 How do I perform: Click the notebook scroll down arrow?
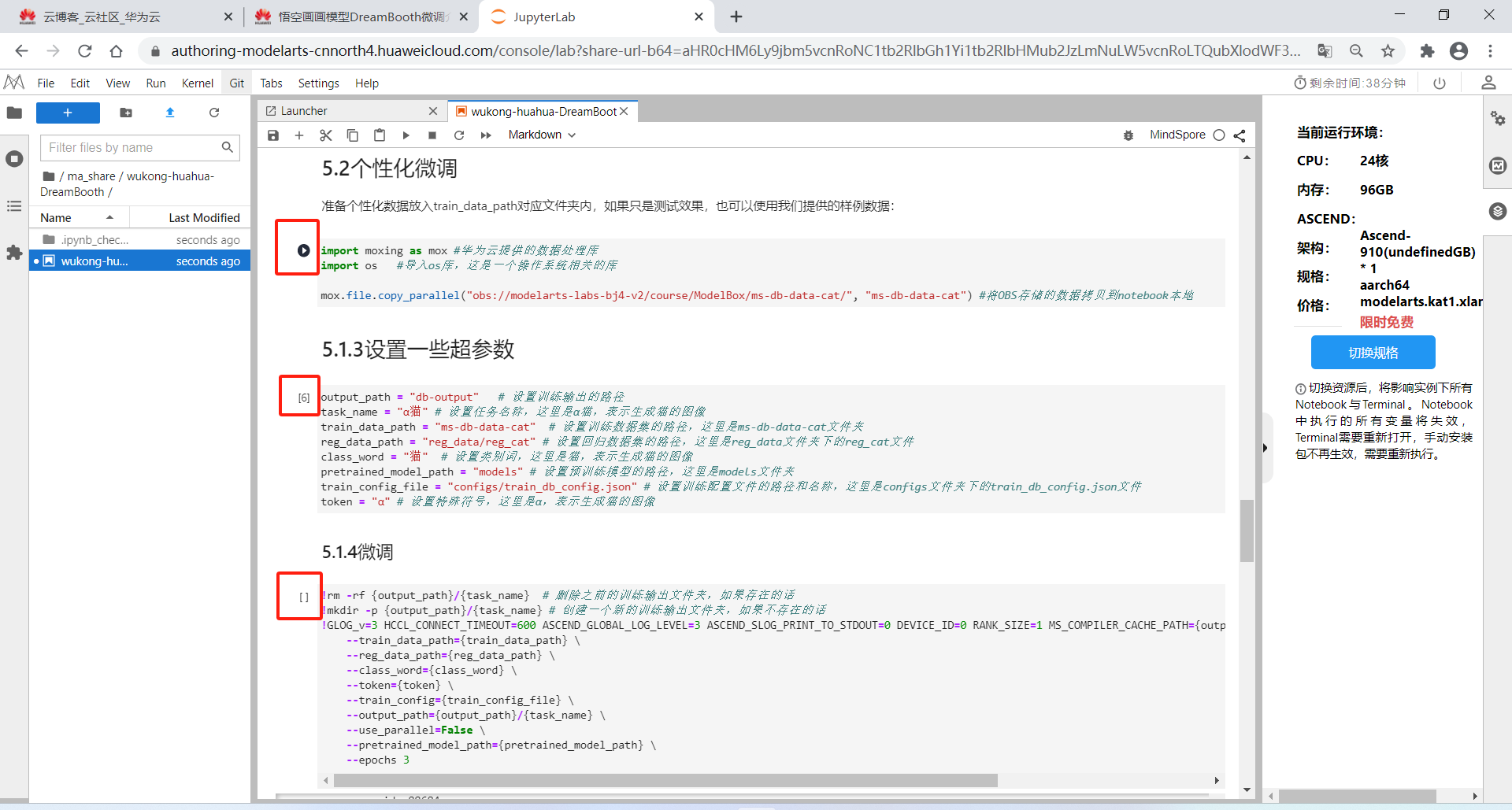(1247, 790)
